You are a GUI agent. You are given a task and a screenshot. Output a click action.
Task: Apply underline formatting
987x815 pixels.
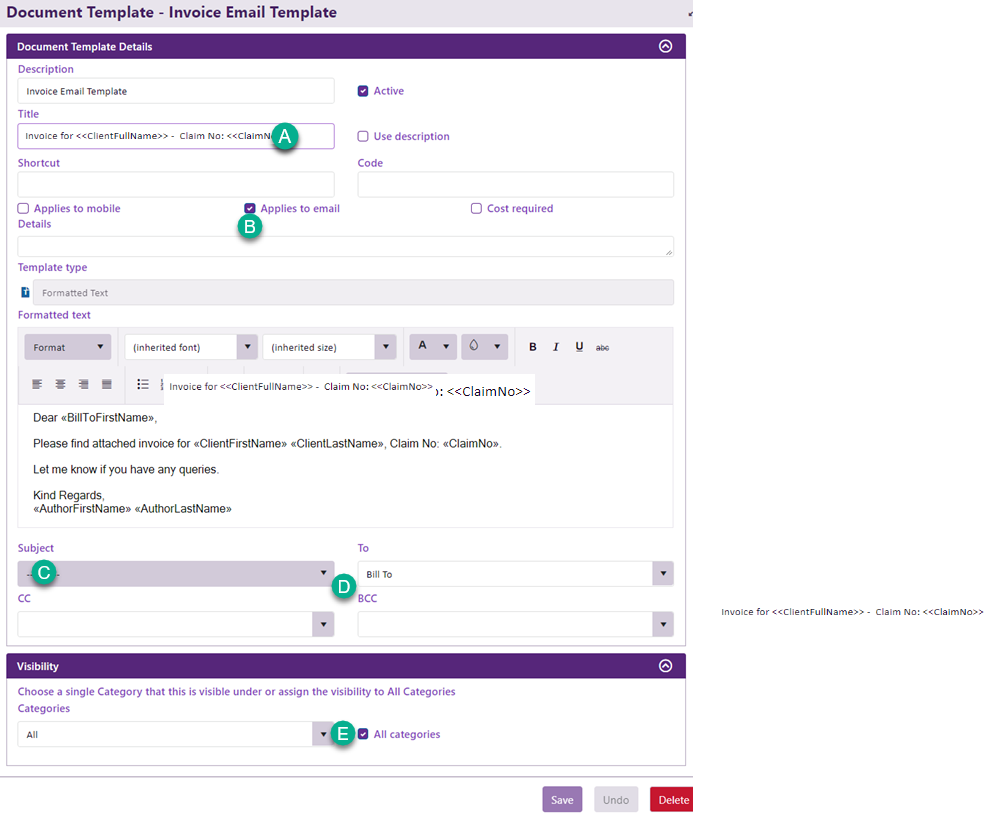click(x=579, y=347)
